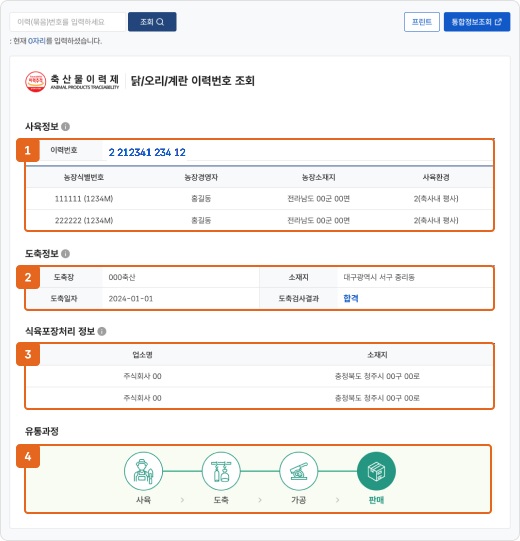520x541 pixels.
Task: Click the traceability number 2 212341 234 12
Action: coord(147,152)
